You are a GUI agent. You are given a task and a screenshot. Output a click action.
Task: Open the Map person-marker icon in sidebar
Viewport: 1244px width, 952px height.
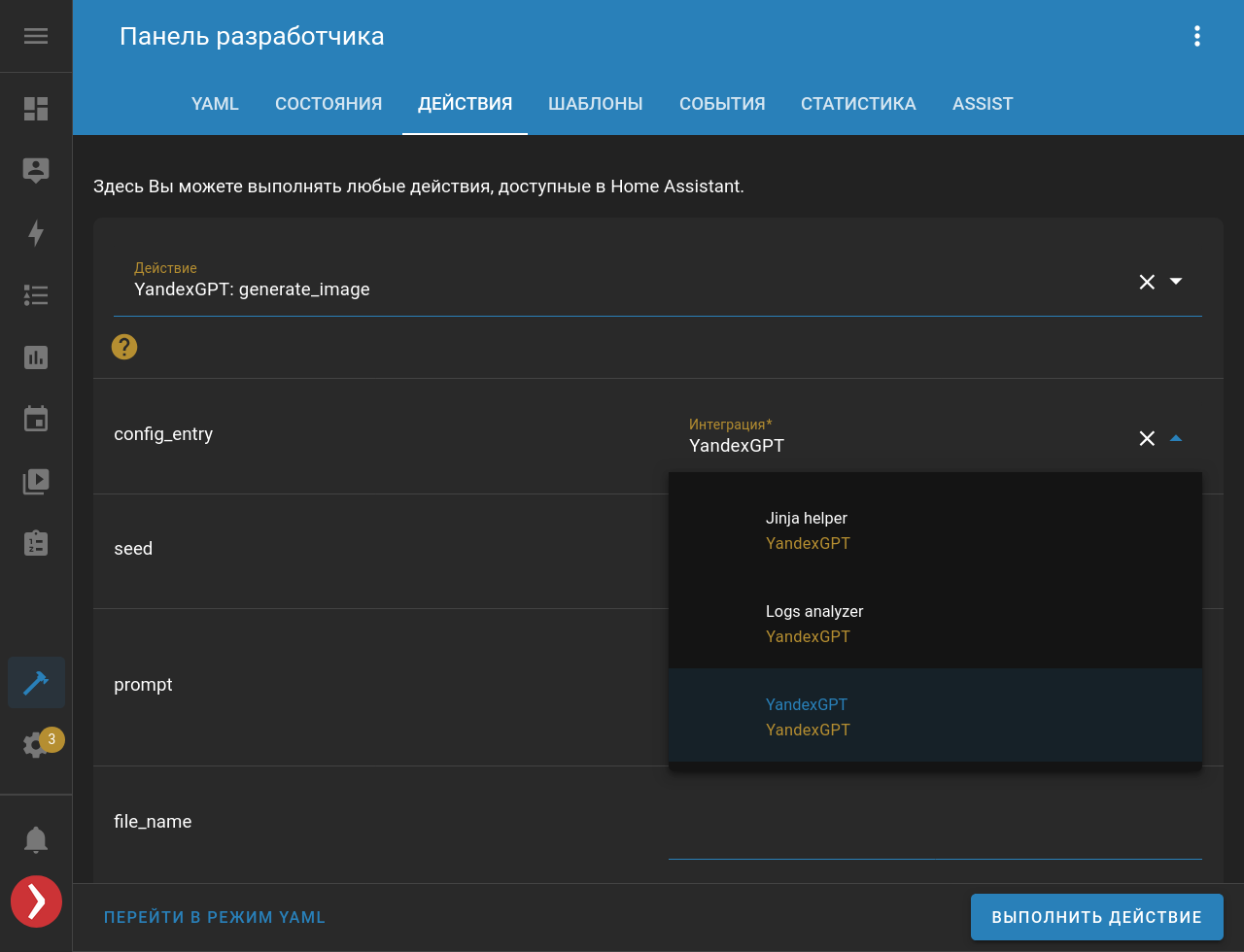[36, 170]
